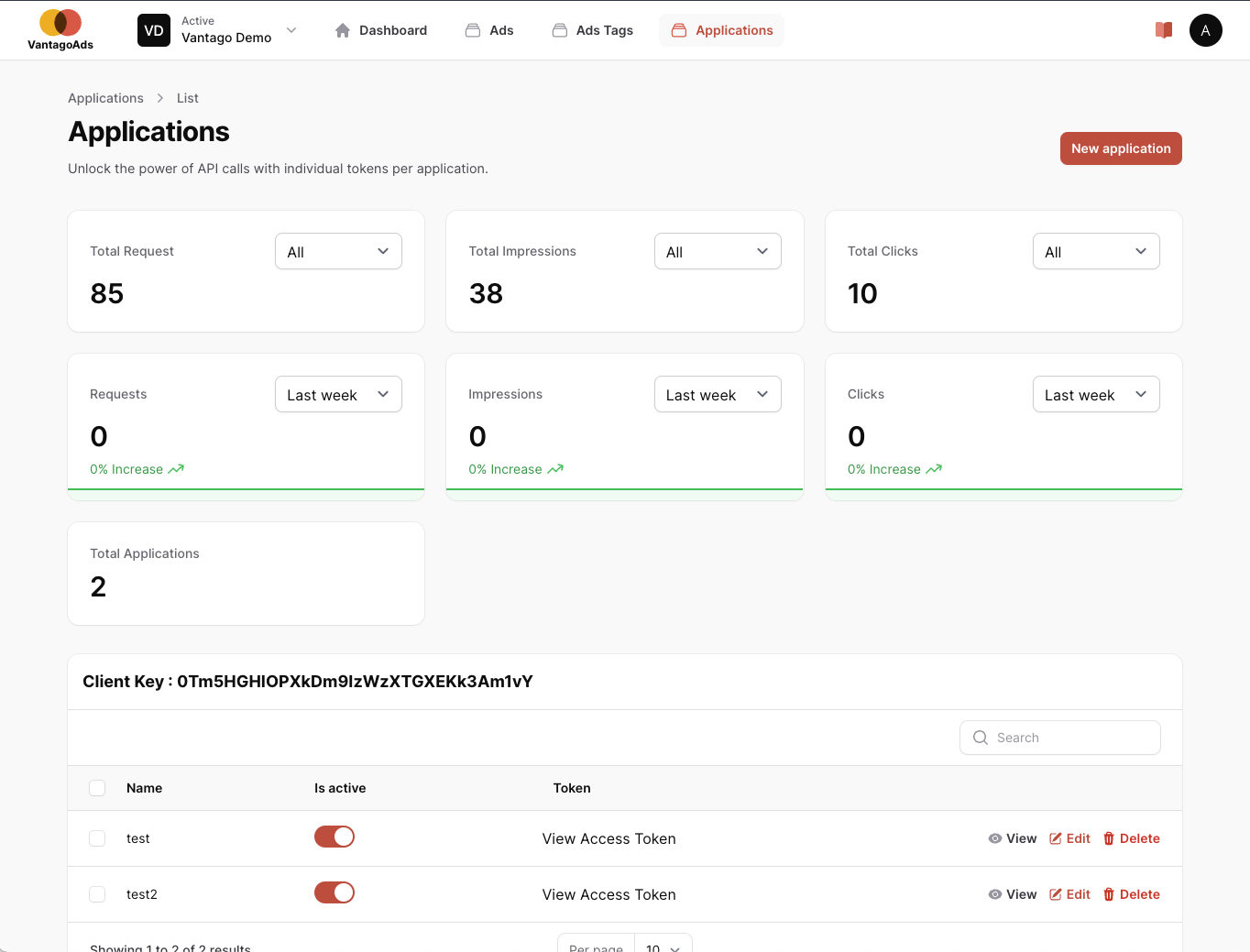Viewport: 1250px width, 952px height.
Task: Click the VantagoAds logo
Action: coord(60,30)
